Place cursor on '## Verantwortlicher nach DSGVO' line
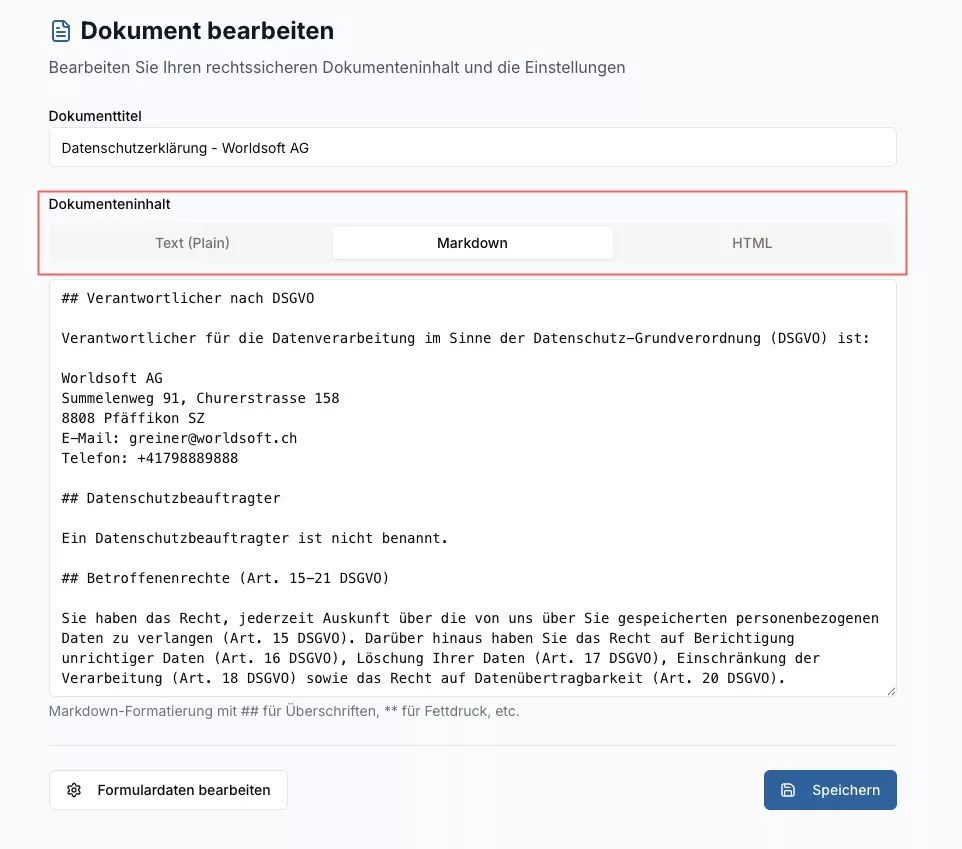This screenshot has height=849, width=962. [x=189, y=298]
